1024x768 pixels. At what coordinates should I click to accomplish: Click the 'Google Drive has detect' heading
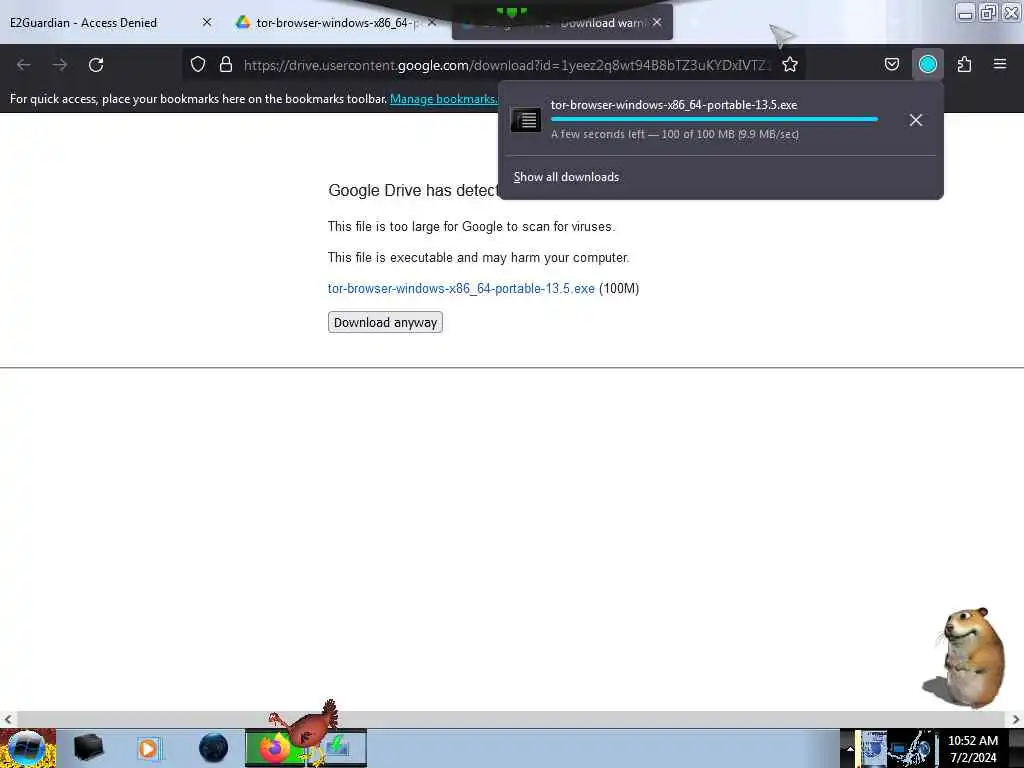click(x=413, y=190)
